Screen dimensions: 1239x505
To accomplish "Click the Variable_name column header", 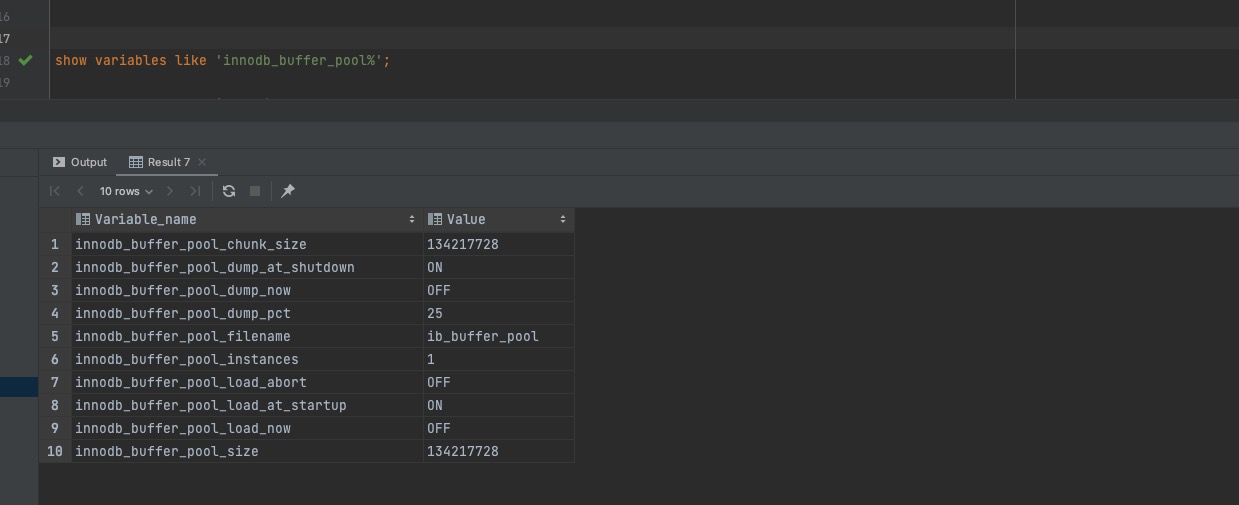I will pyautogui.click(x=145, y=220).
